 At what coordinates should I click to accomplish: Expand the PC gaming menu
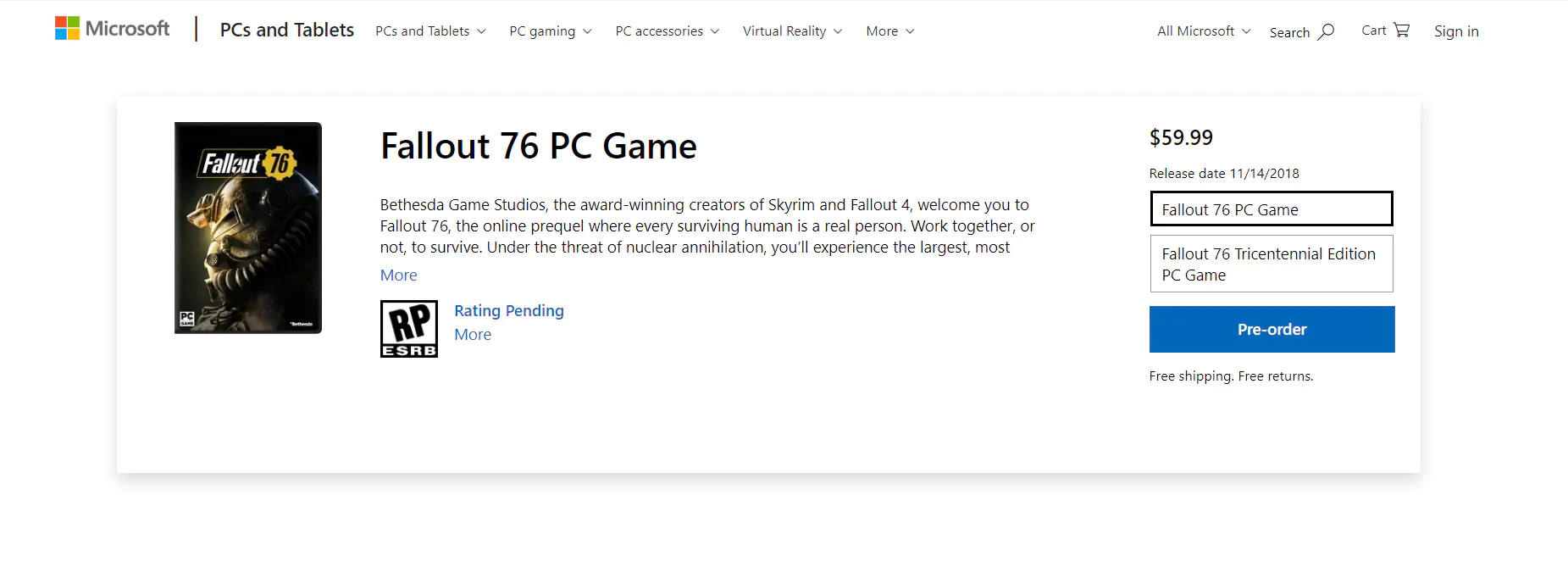point(551,31)
